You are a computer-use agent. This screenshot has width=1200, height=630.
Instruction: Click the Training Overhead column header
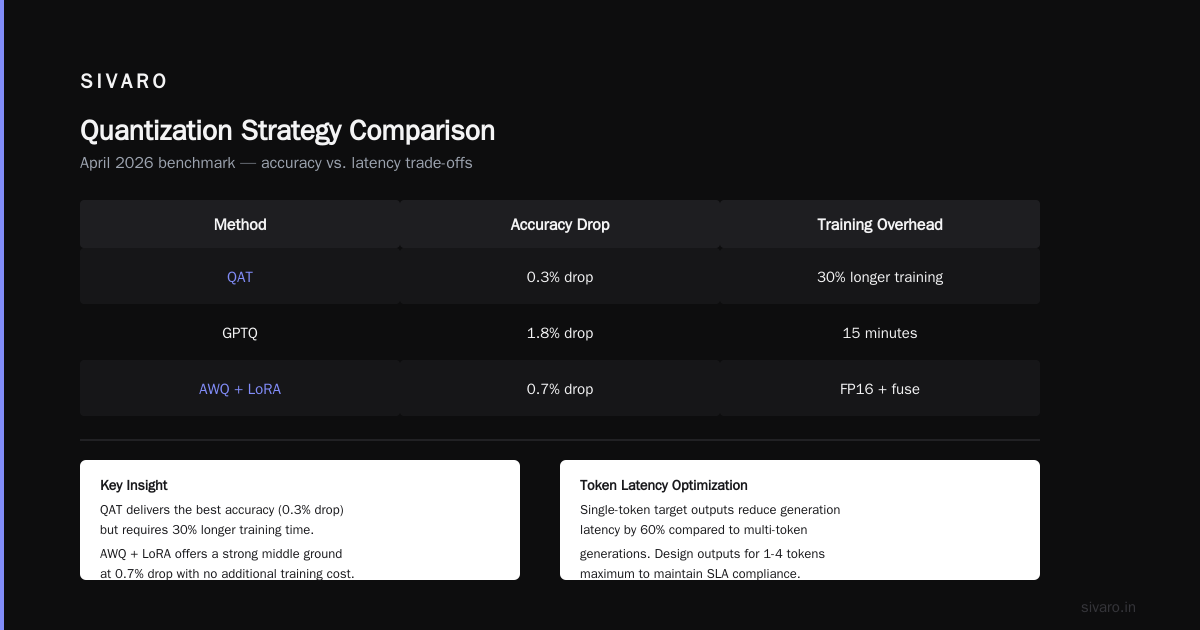tap(880, 224)
